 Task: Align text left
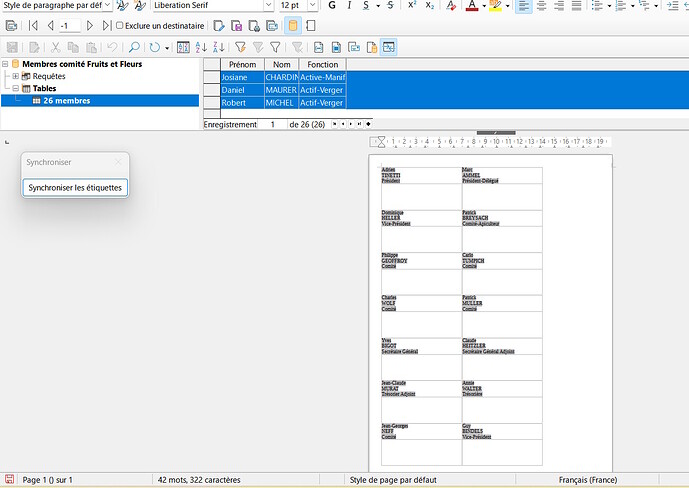523,5
